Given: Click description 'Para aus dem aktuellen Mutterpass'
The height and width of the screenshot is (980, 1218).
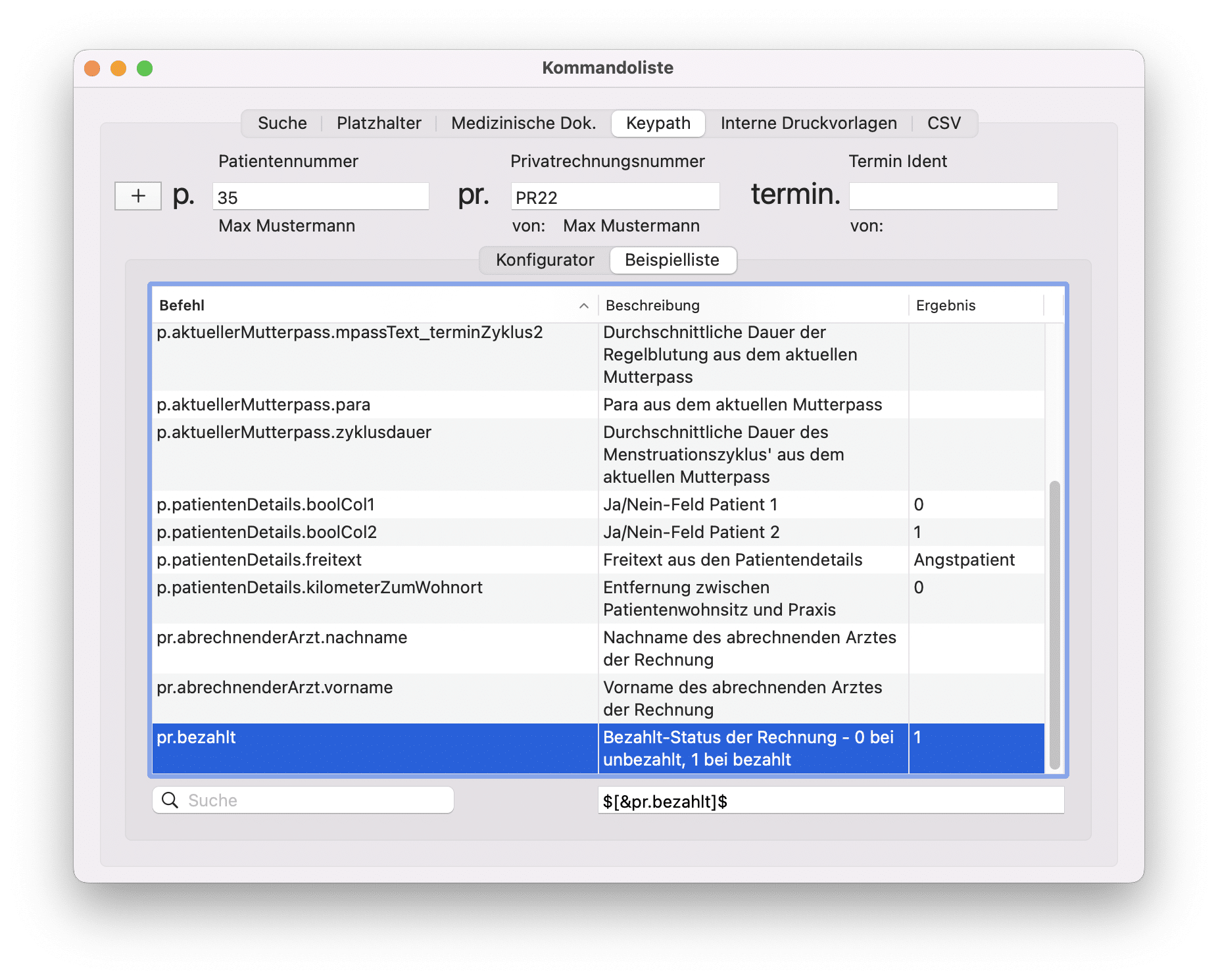Looking at the screenshot, I should [743, 404].
